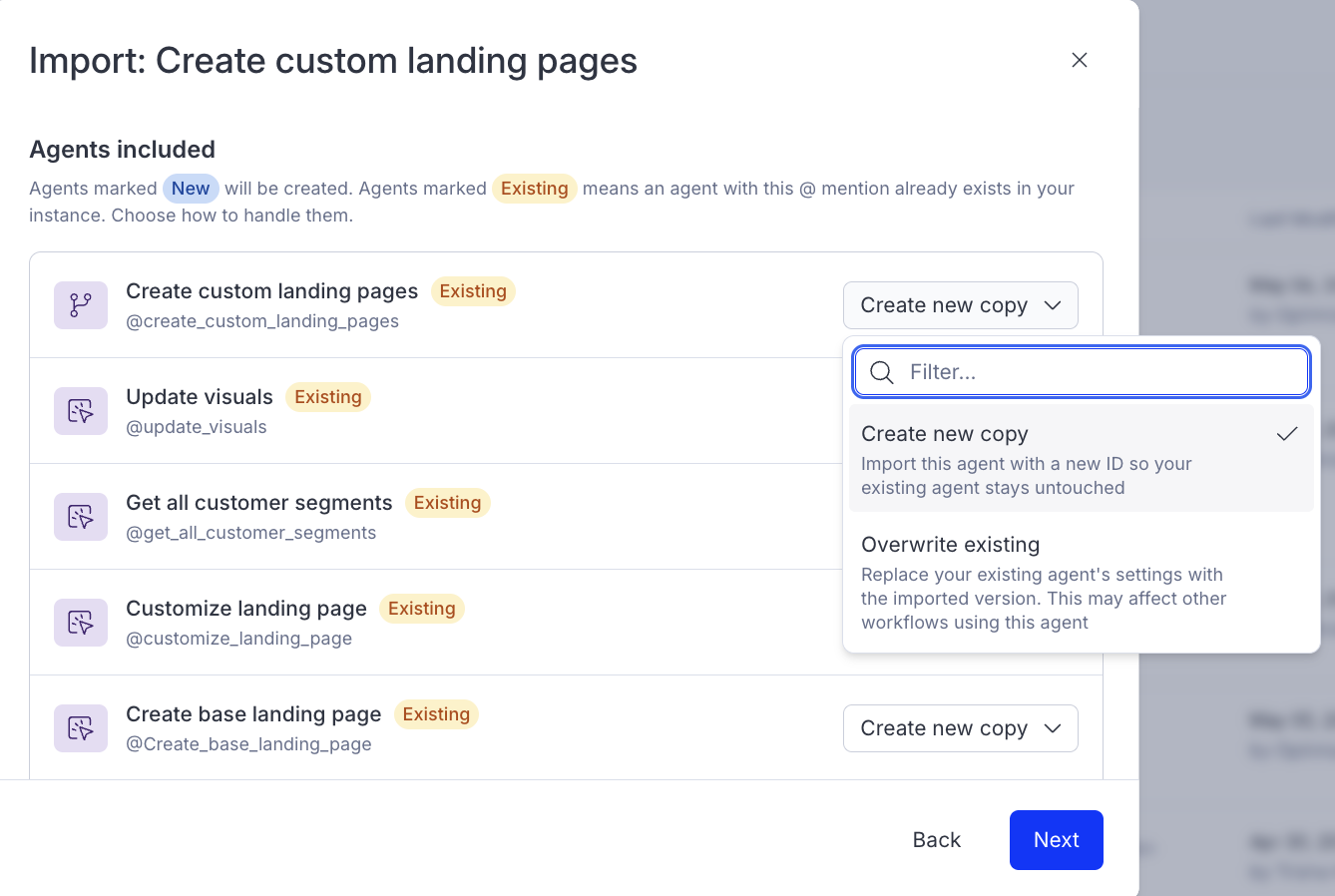Click chevron arrow on the top Create new copy dropdown

tap(1053, 305)
